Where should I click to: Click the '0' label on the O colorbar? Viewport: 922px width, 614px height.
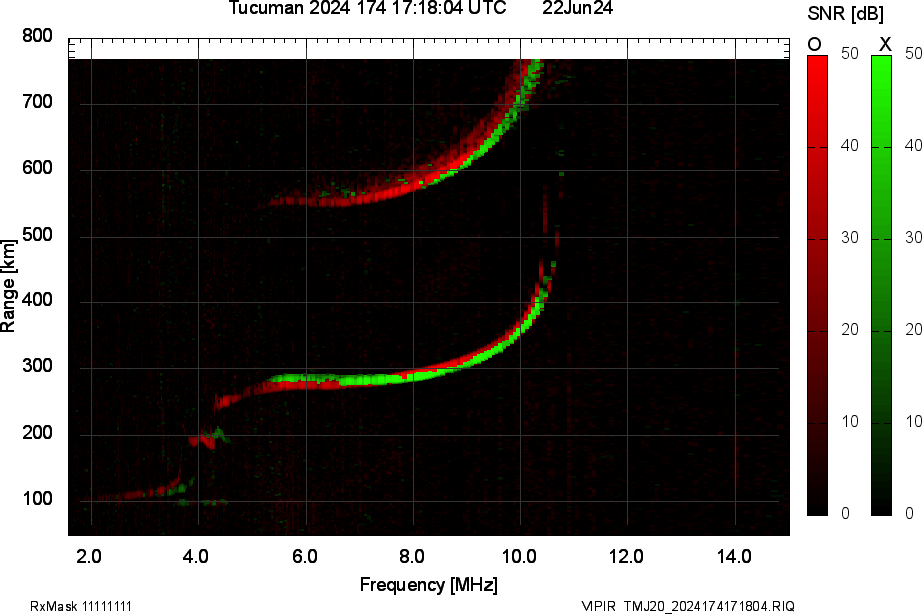coord(846,513)
